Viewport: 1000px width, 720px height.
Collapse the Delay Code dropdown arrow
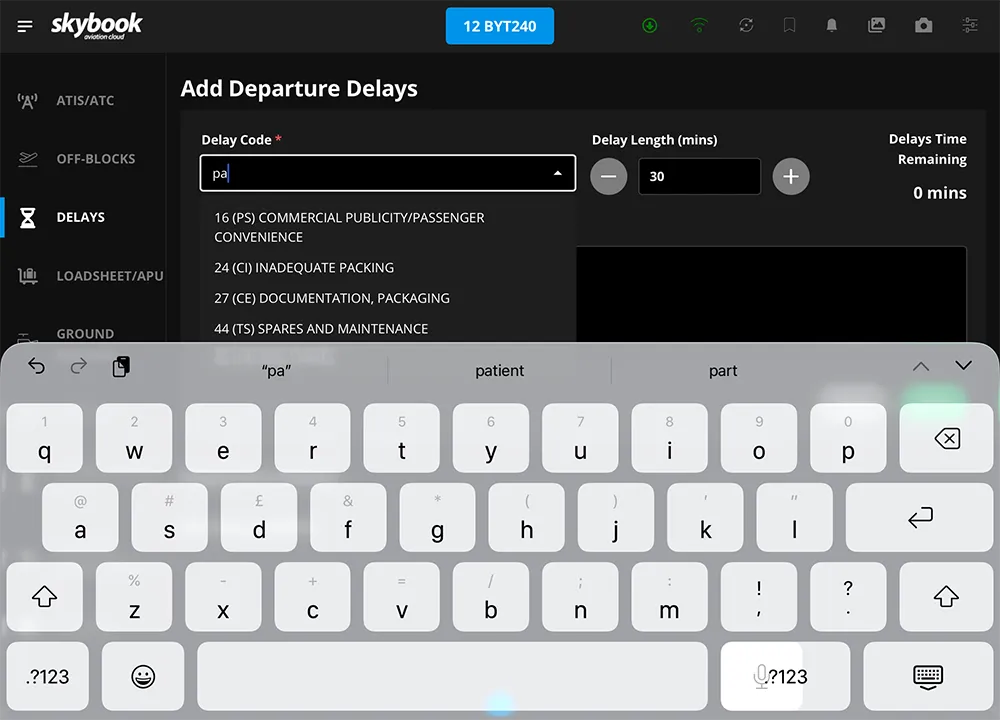tap(557, 174)
